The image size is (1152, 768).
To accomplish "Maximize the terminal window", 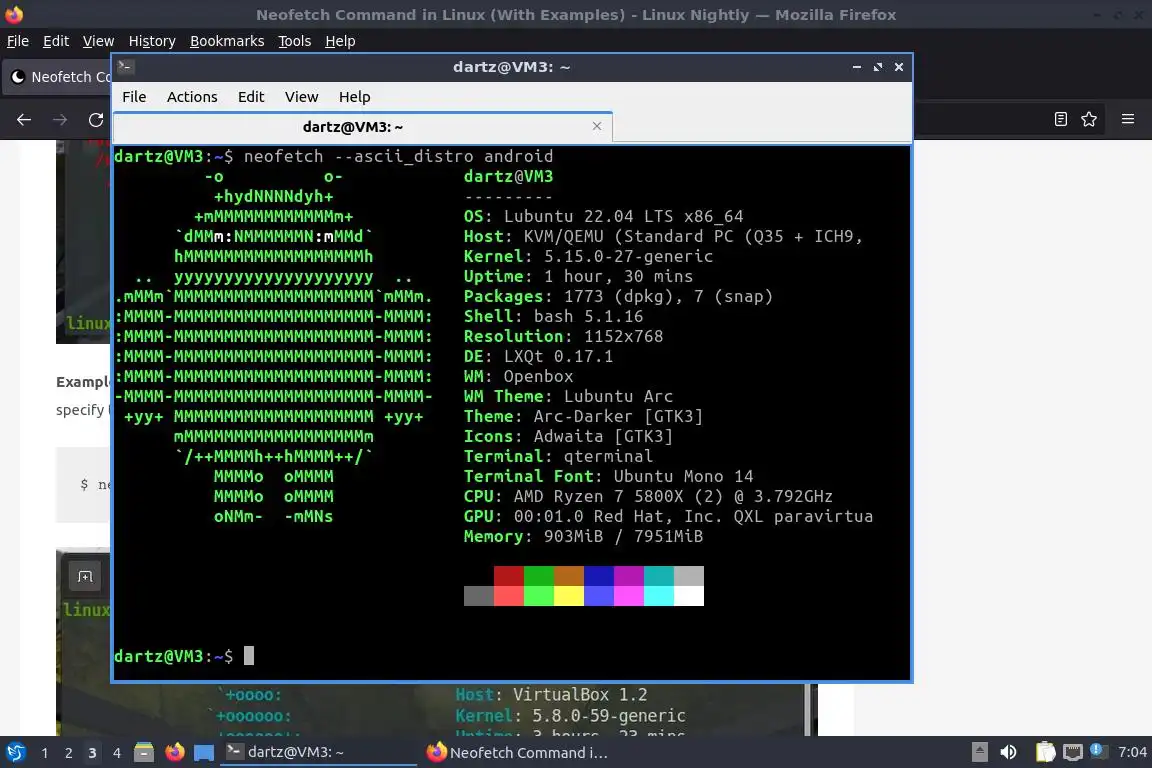I will tap(878, 67).
